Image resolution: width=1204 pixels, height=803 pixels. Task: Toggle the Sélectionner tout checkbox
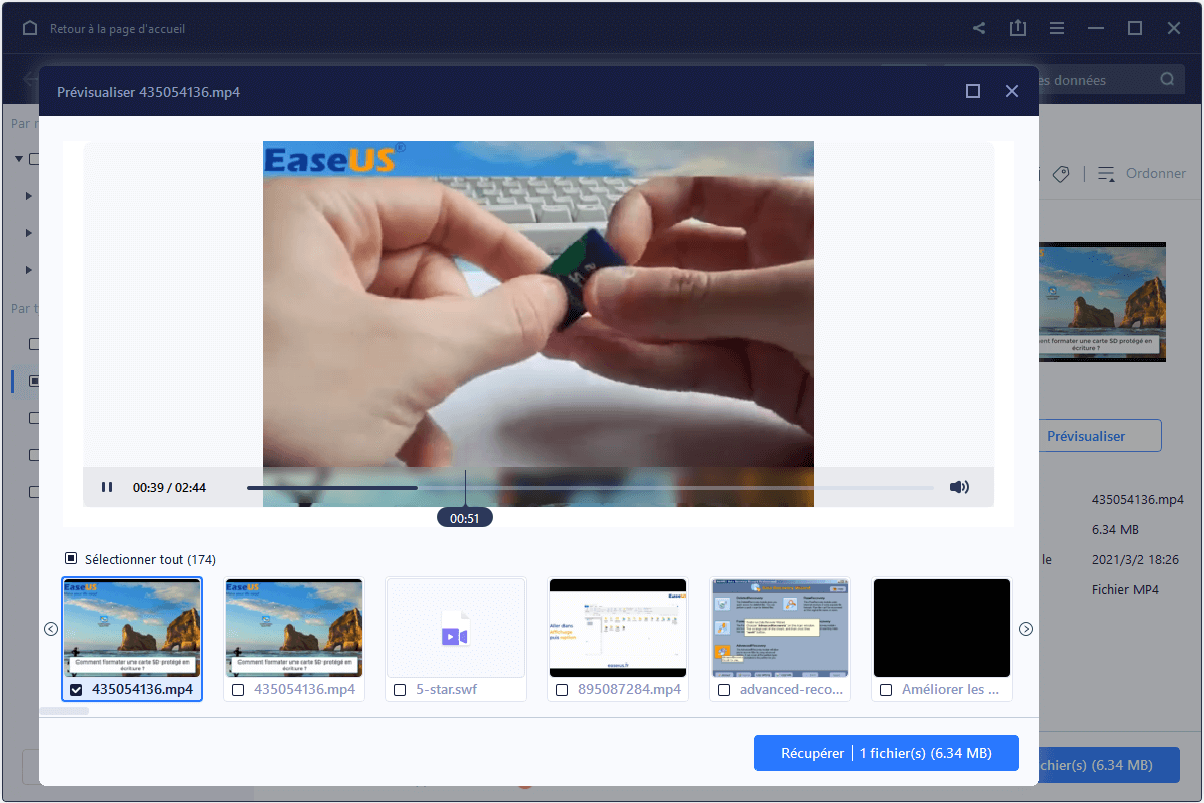click(71, 559)
